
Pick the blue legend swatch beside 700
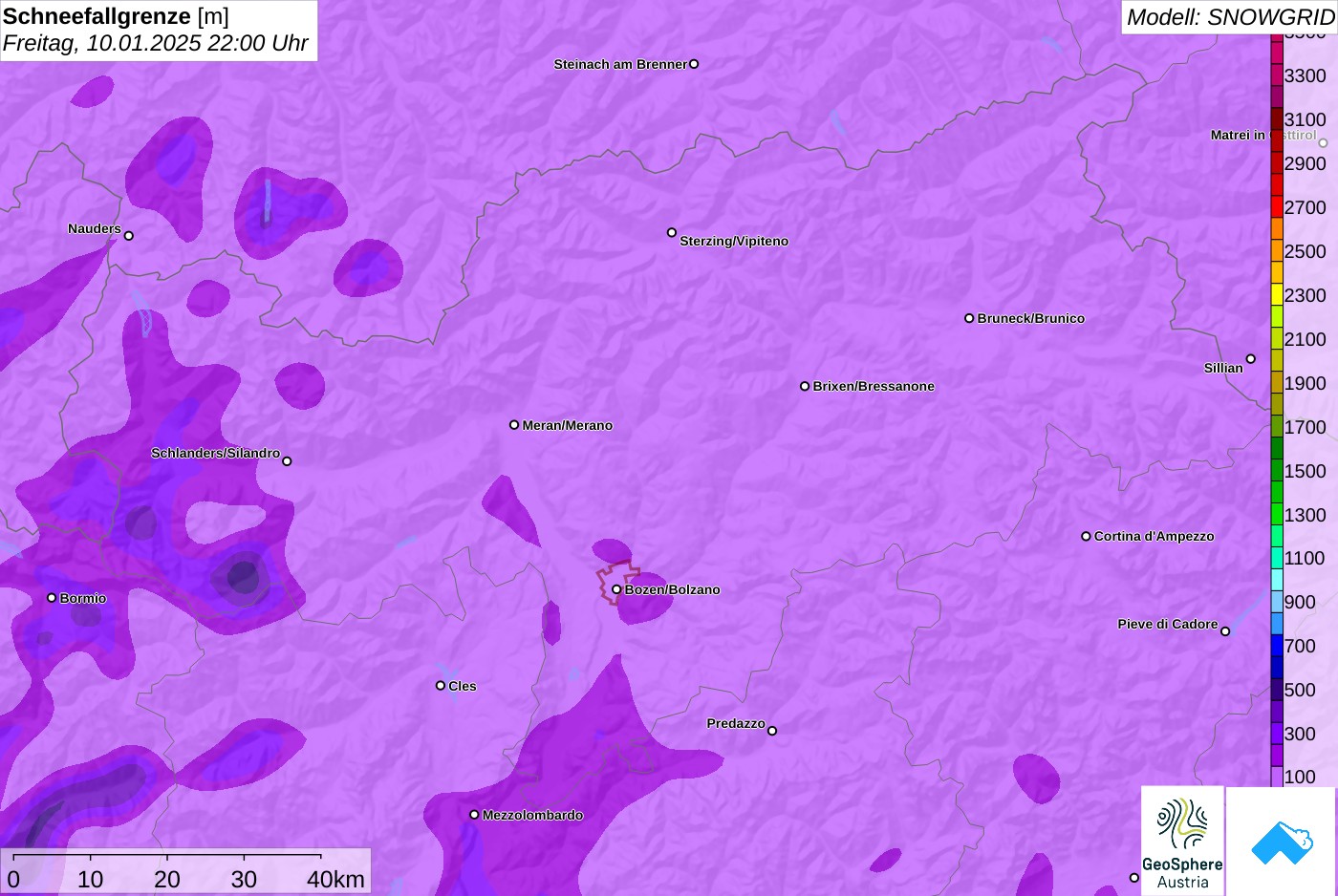coord(1277,646)
